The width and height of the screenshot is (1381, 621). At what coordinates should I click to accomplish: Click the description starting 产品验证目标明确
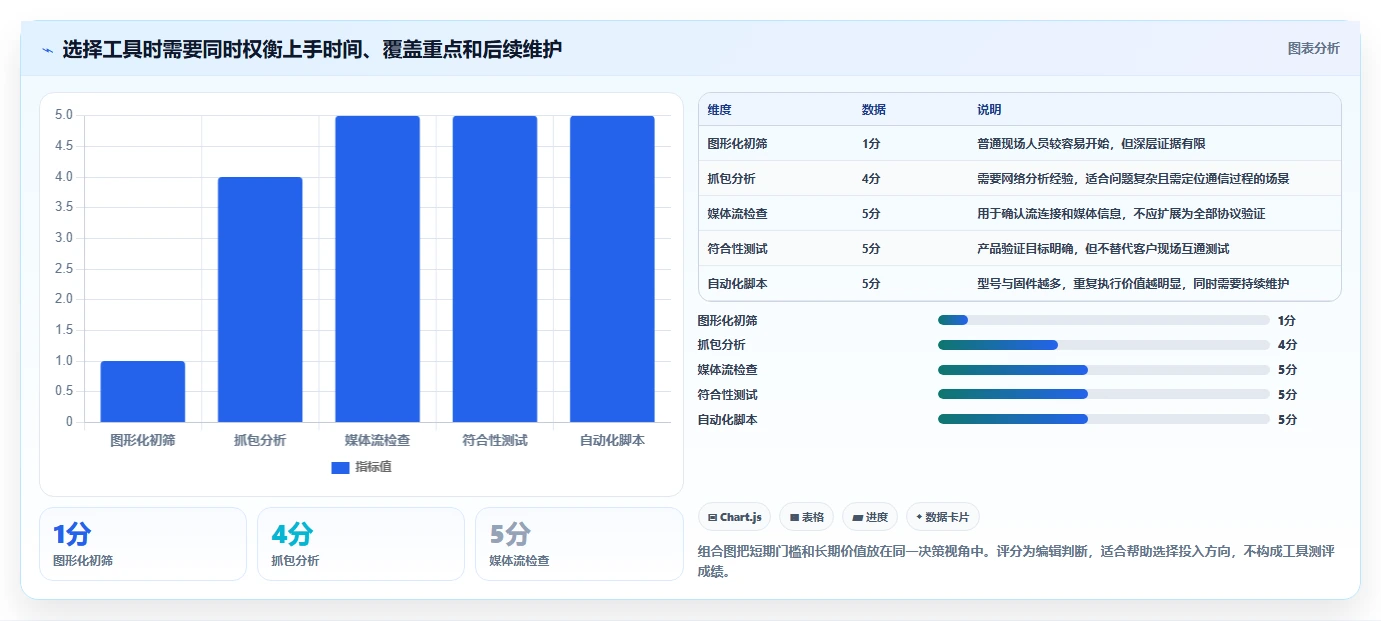(x=1103, y=249)
